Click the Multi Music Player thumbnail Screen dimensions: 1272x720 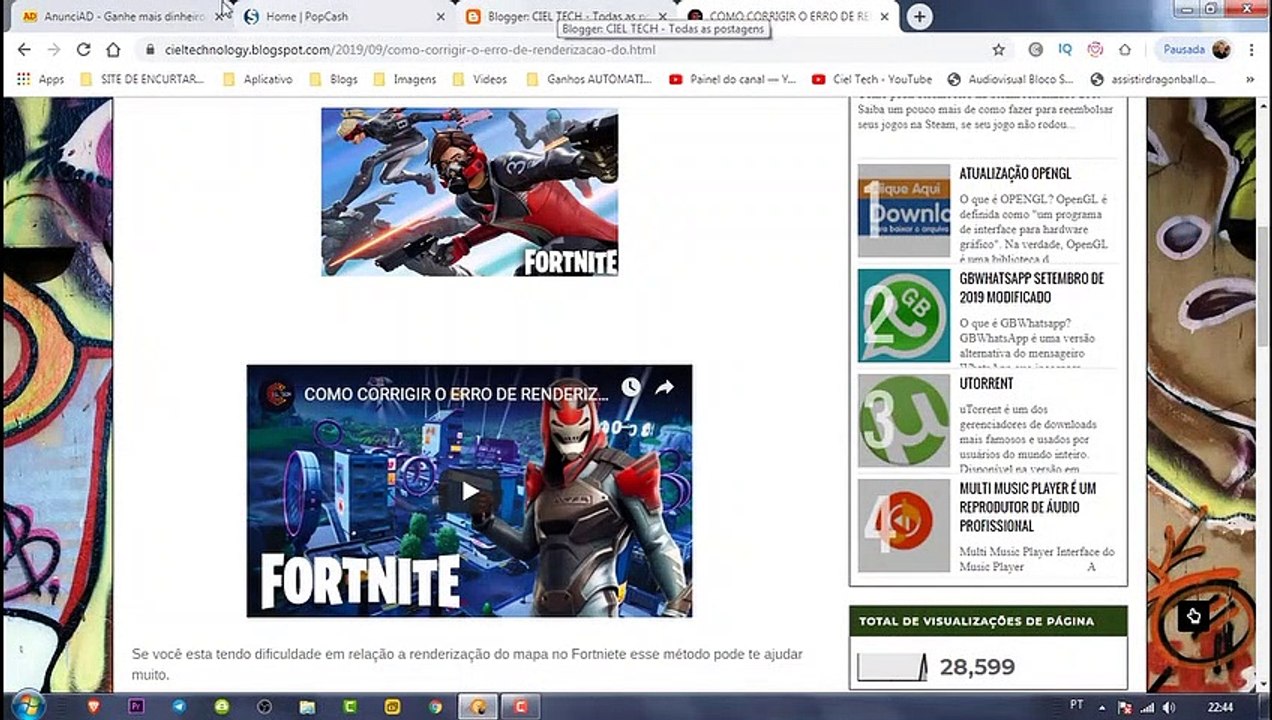click(904, 526)
